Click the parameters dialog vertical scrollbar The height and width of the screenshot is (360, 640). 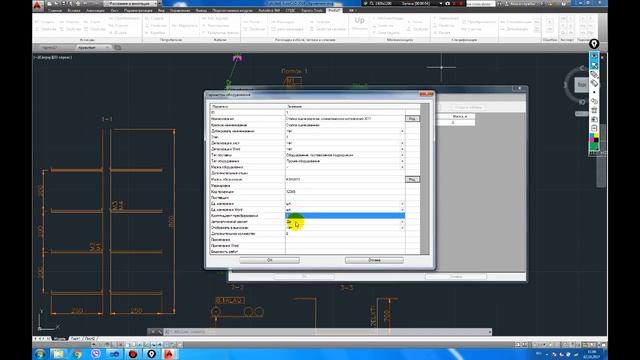(x=424, y=179)
